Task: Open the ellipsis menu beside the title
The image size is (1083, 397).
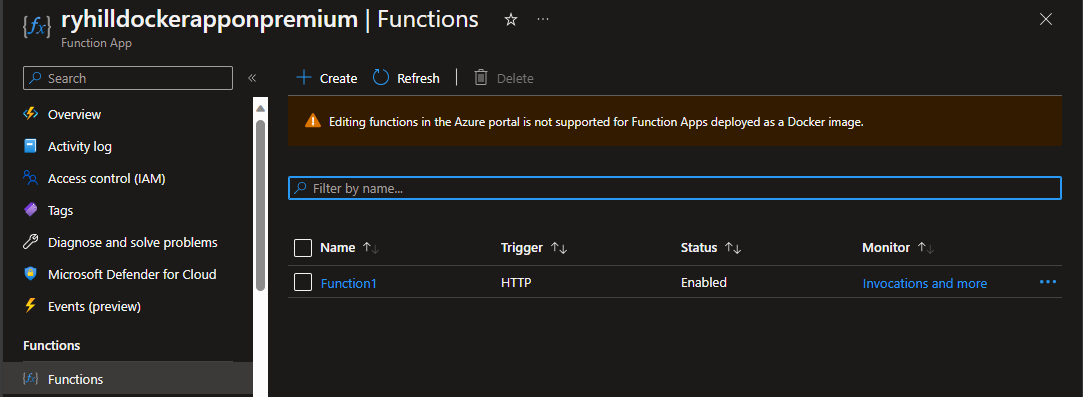Action: pyautogui.click(x=543, y=19)
